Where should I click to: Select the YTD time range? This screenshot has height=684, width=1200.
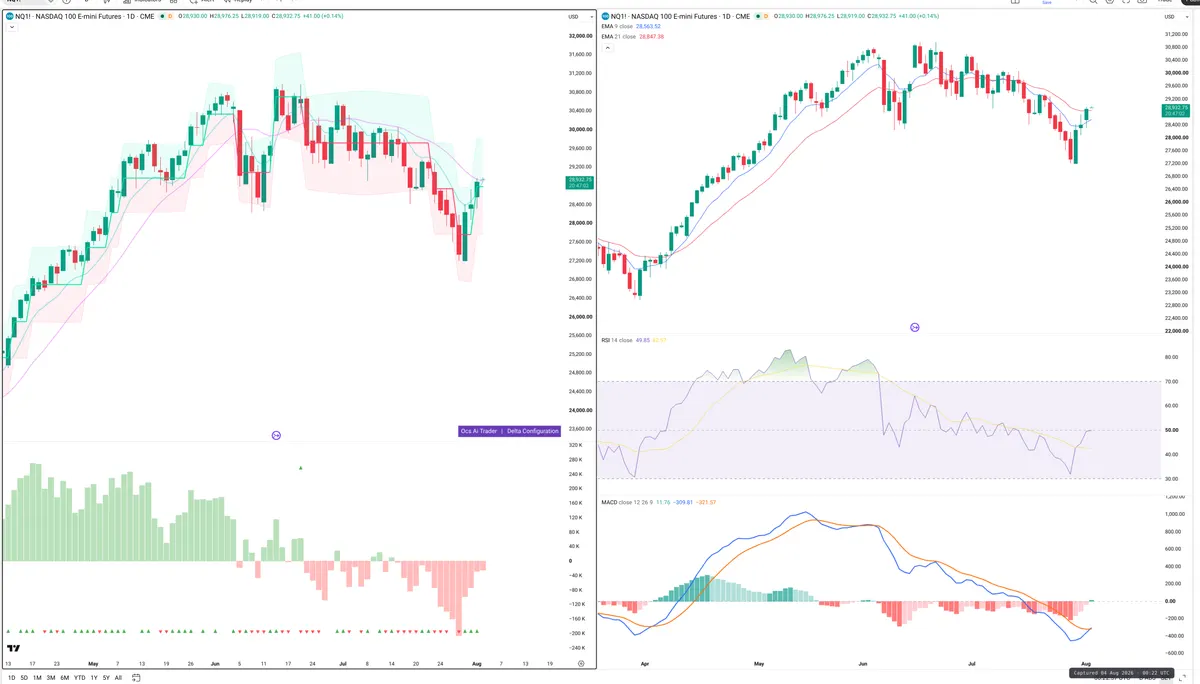pos(79,678)
